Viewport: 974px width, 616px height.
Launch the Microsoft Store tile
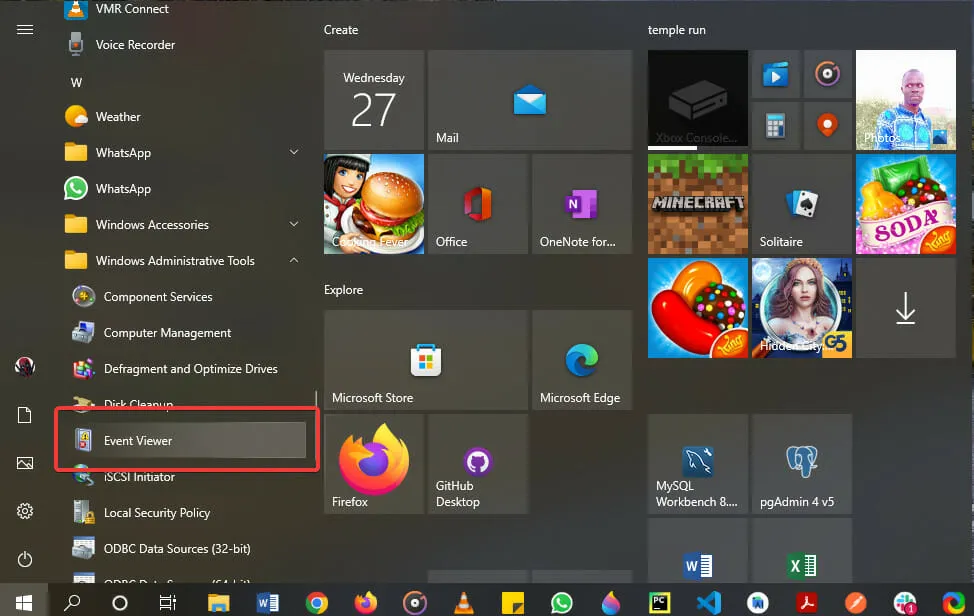tap(425, 360)
